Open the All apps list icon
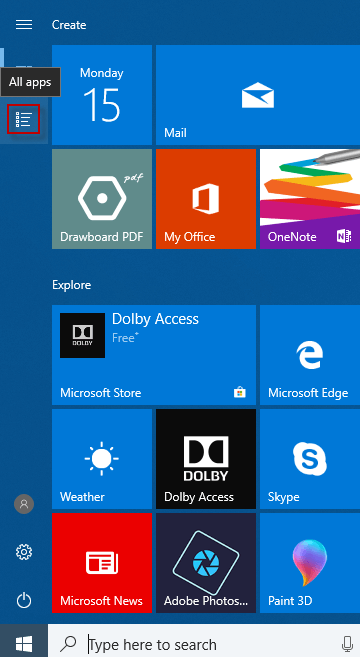The height and width of the screenshot is (657, 360). tap(23, 119)
